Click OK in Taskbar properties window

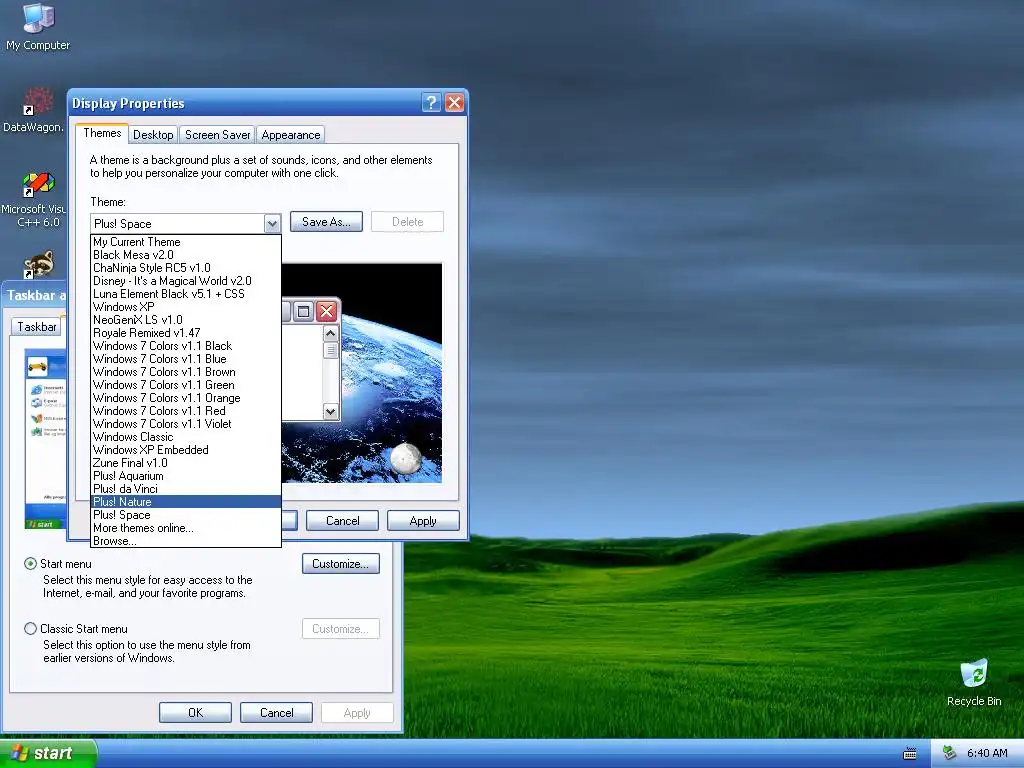point(195,712)
